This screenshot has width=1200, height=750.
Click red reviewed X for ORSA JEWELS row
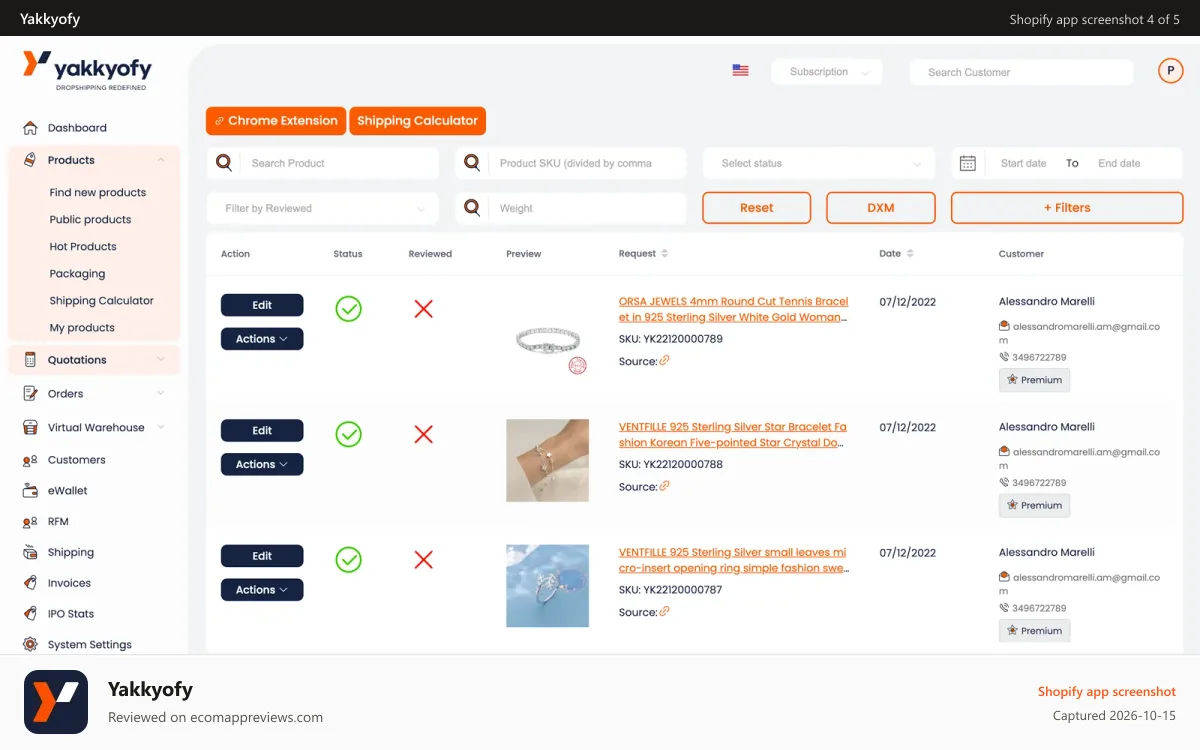coord(423,309)
